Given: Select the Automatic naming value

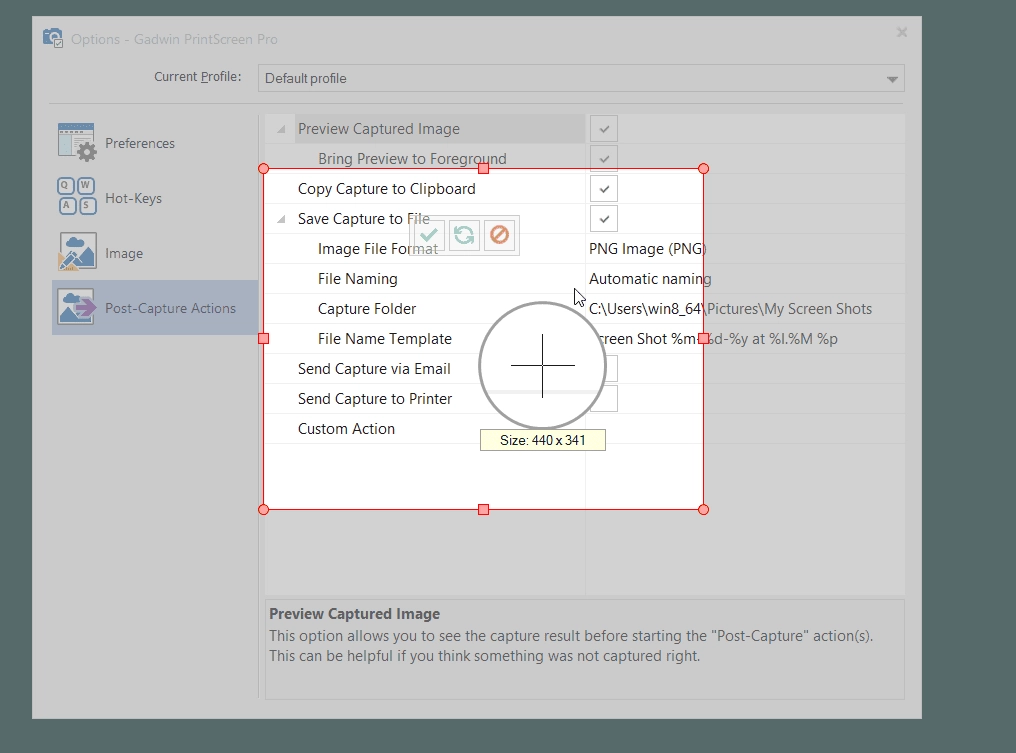Looking at the screenshot, I should click(650, 279).
